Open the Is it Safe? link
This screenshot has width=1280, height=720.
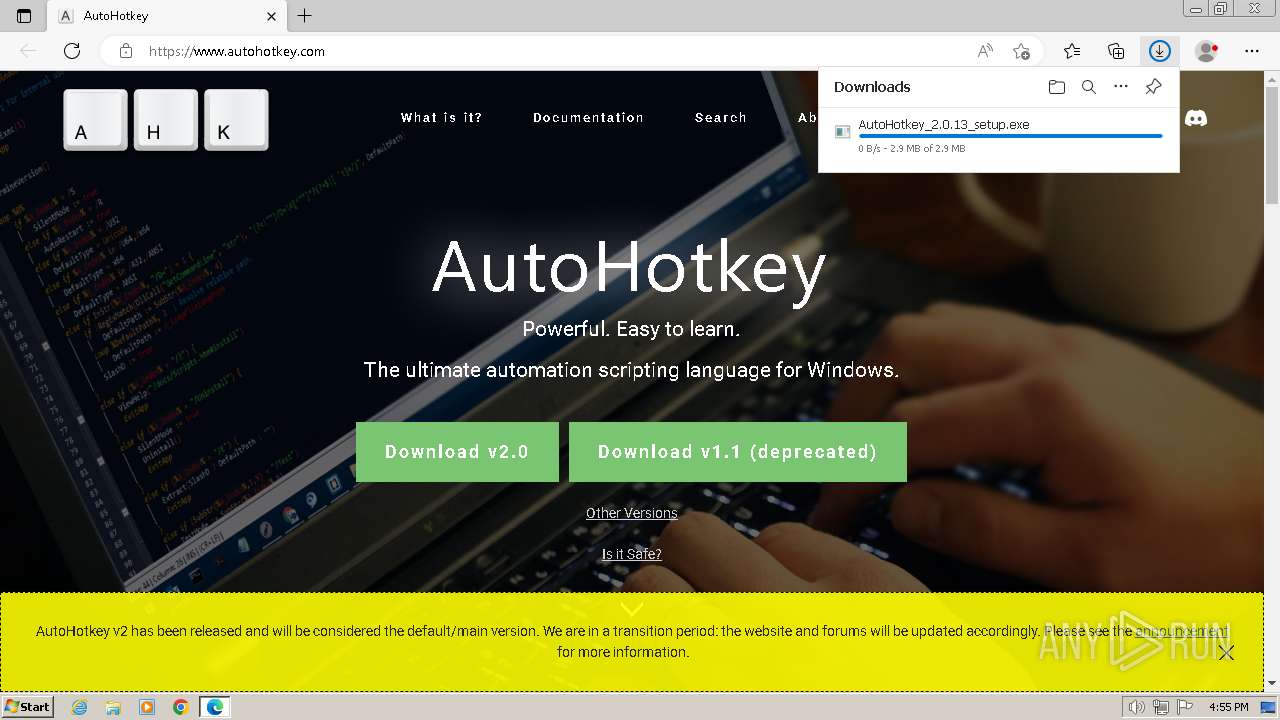point(632,554)
